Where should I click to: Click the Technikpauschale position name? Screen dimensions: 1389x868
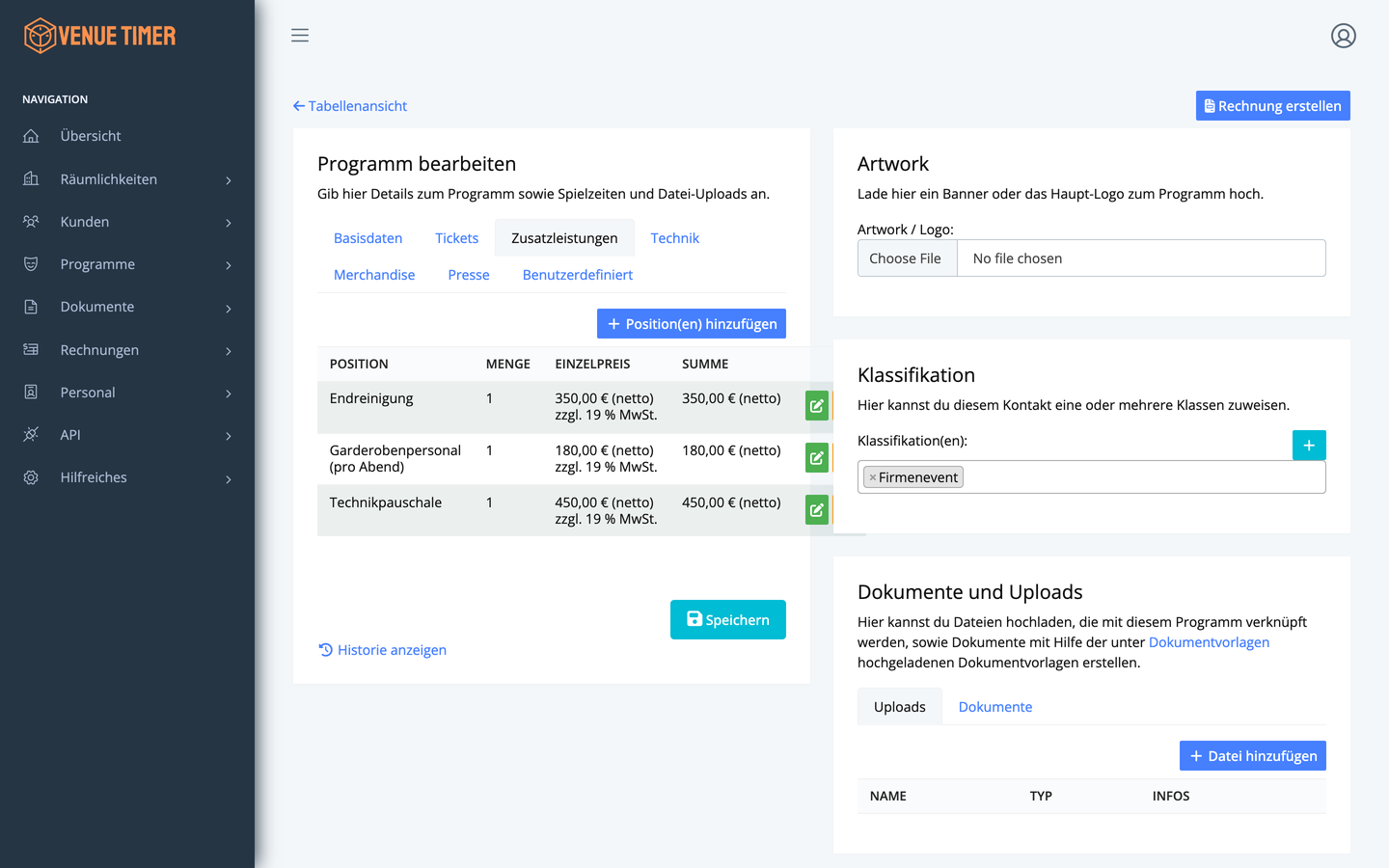pos(386,502)
